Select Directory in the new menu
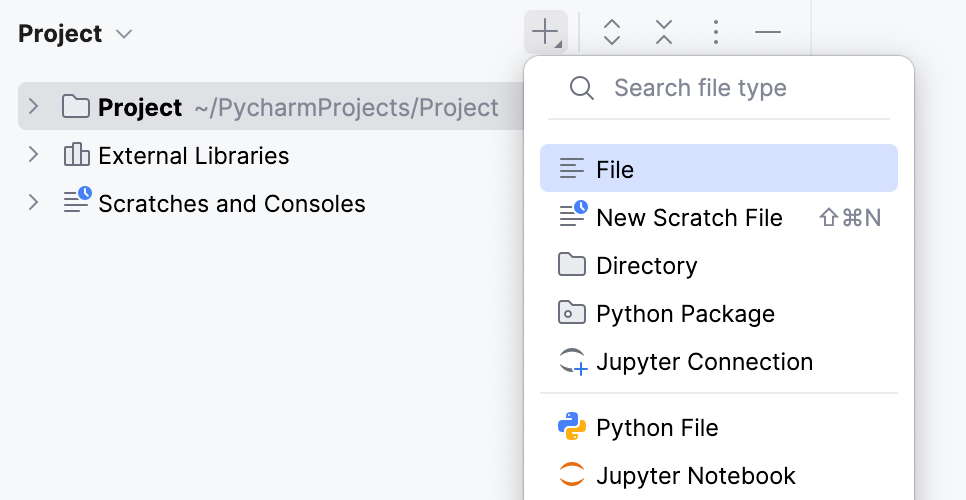This screenshot has width=966, height=500. point(646,266)
